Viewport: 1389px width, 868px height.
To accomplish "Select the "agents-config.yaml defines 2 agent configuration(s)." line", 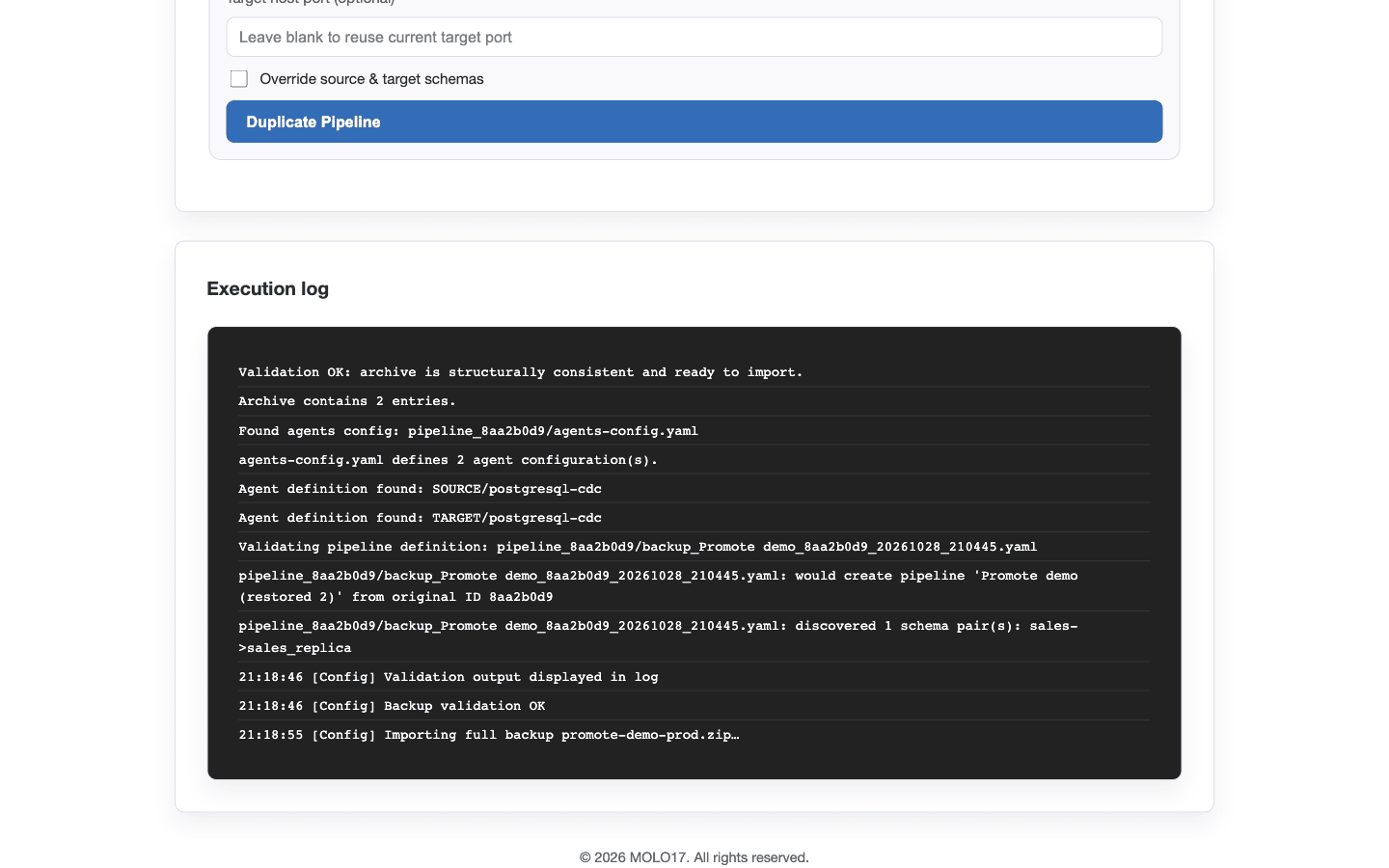I will (694, 460).
